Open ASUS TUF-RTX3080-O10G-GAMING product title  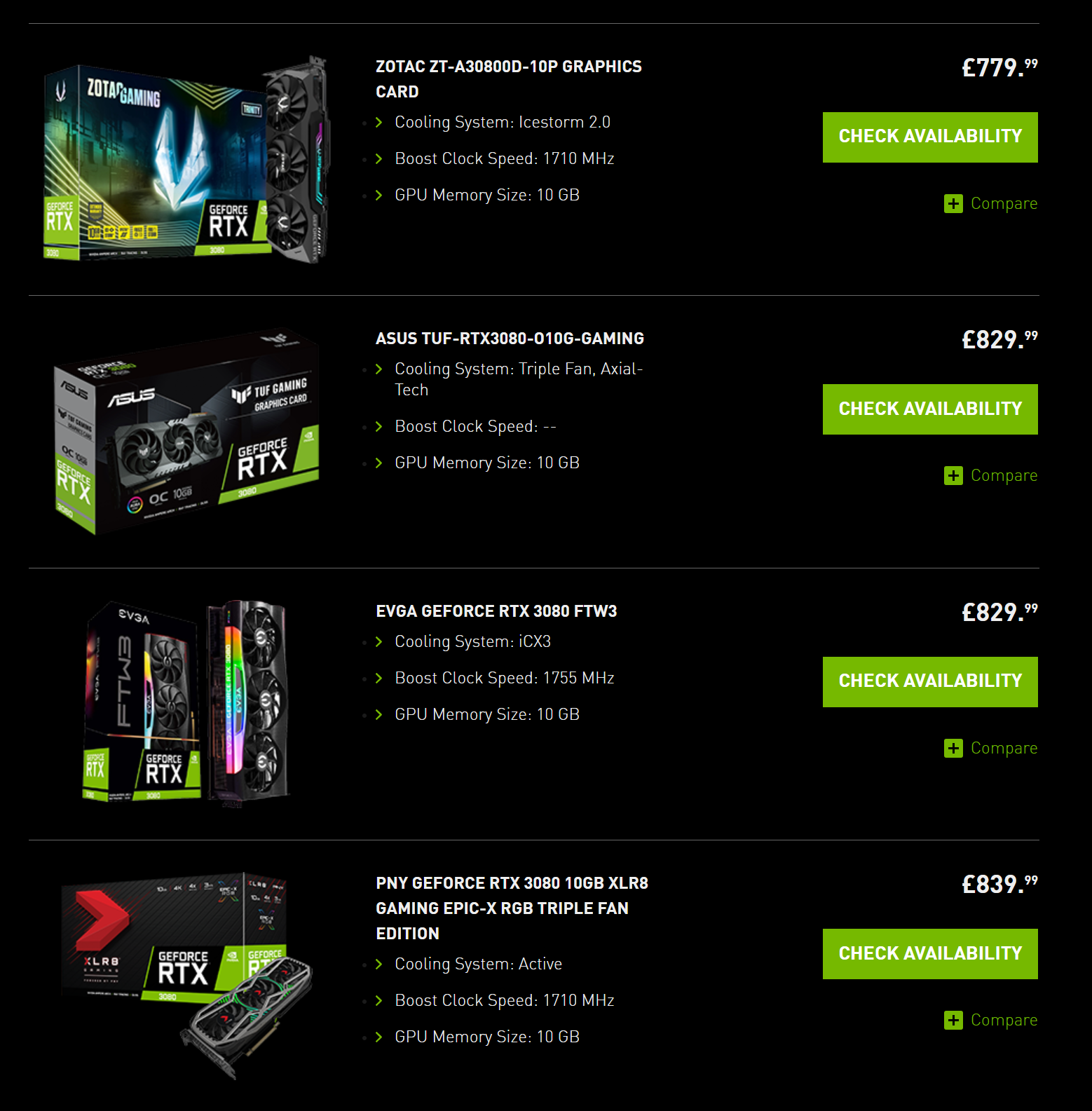point(510,339)
